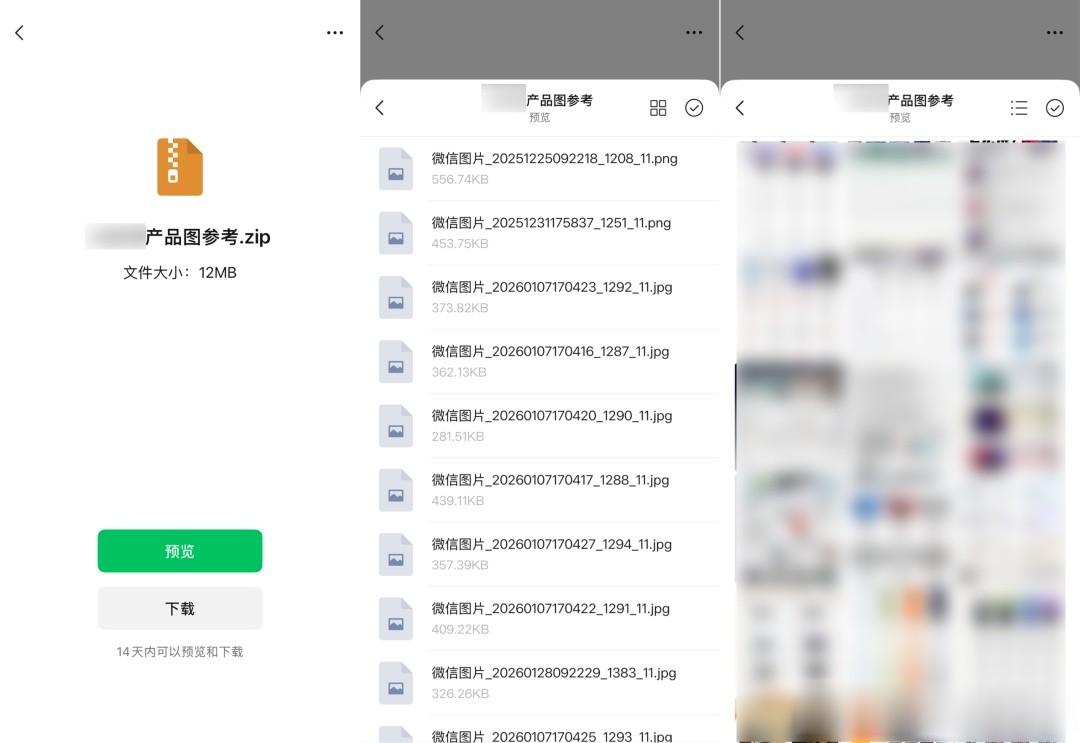
Task: Open file 微信图片_20260107170416_1287_11.jpg
Action: point(540,362)
